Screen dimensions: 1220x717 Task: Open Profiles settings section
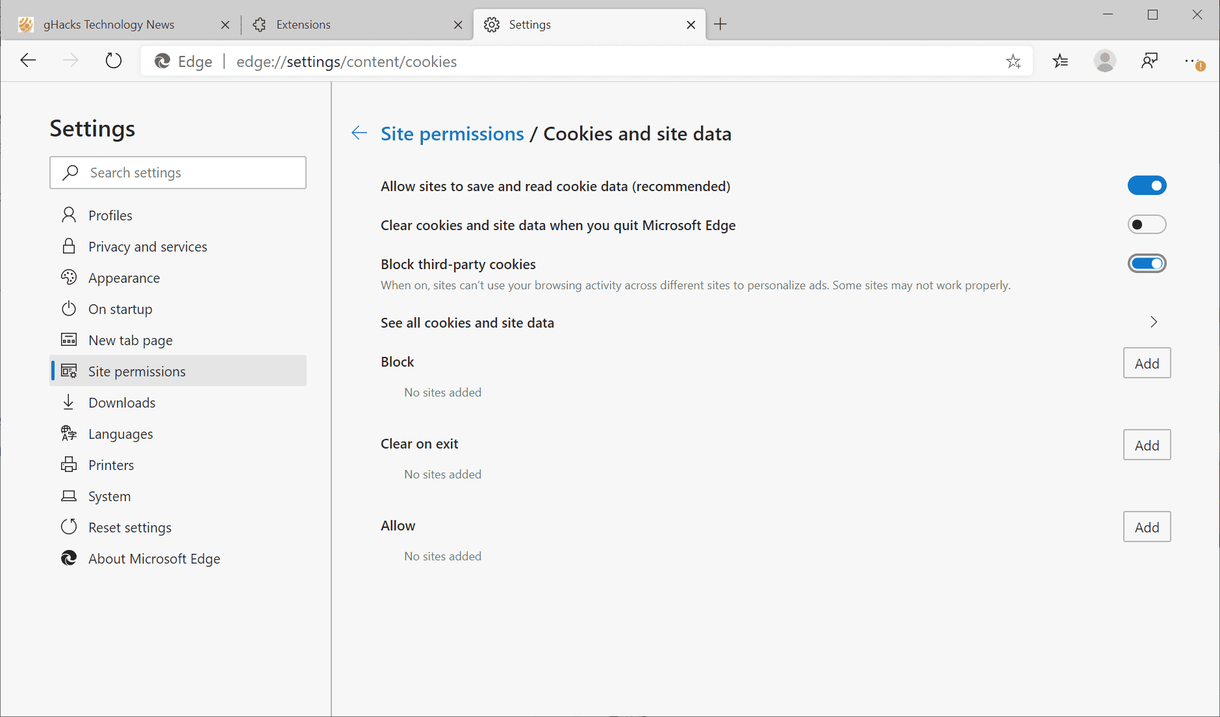[178, 215]
